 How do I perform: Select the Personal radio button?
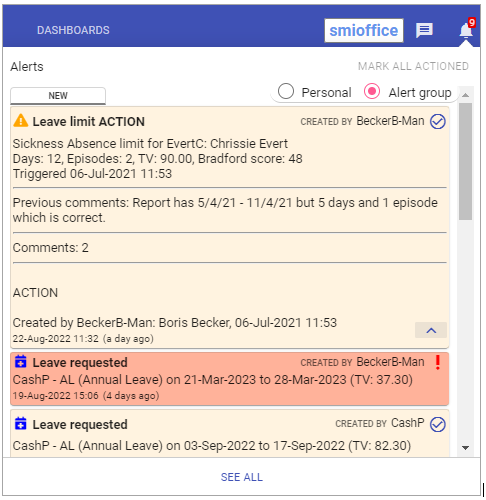tap(286, 91)
